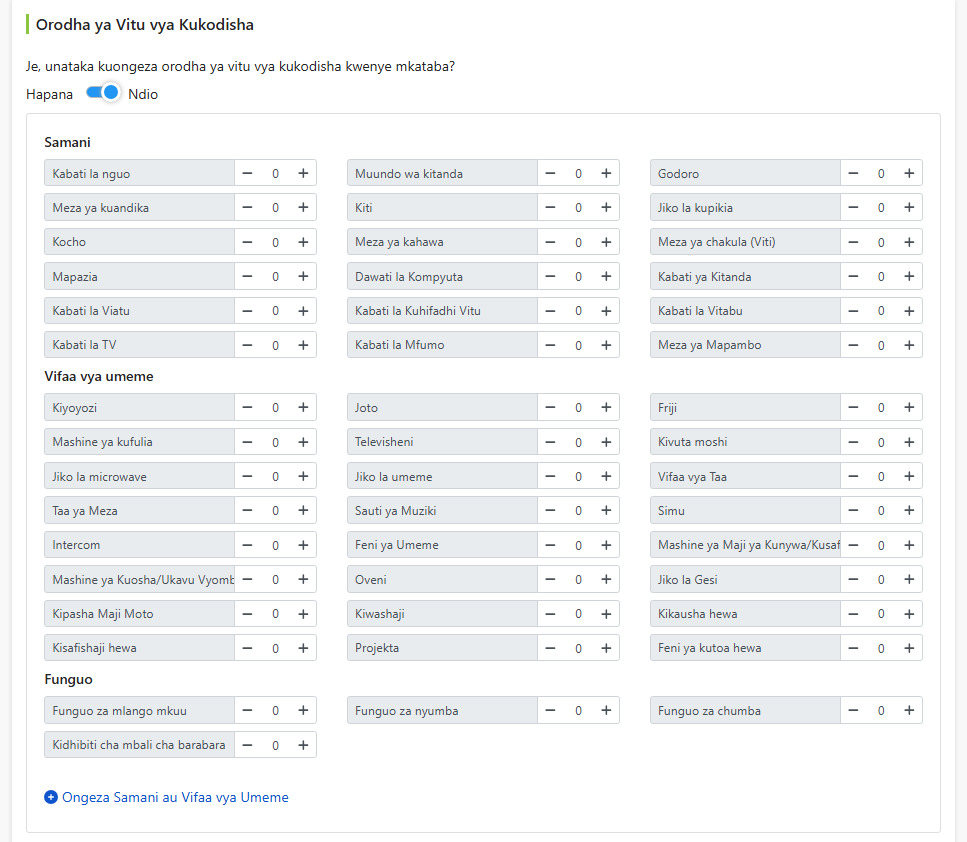
Task: Click minus for Kipasha Maji Moto
Action: point(247,614)
